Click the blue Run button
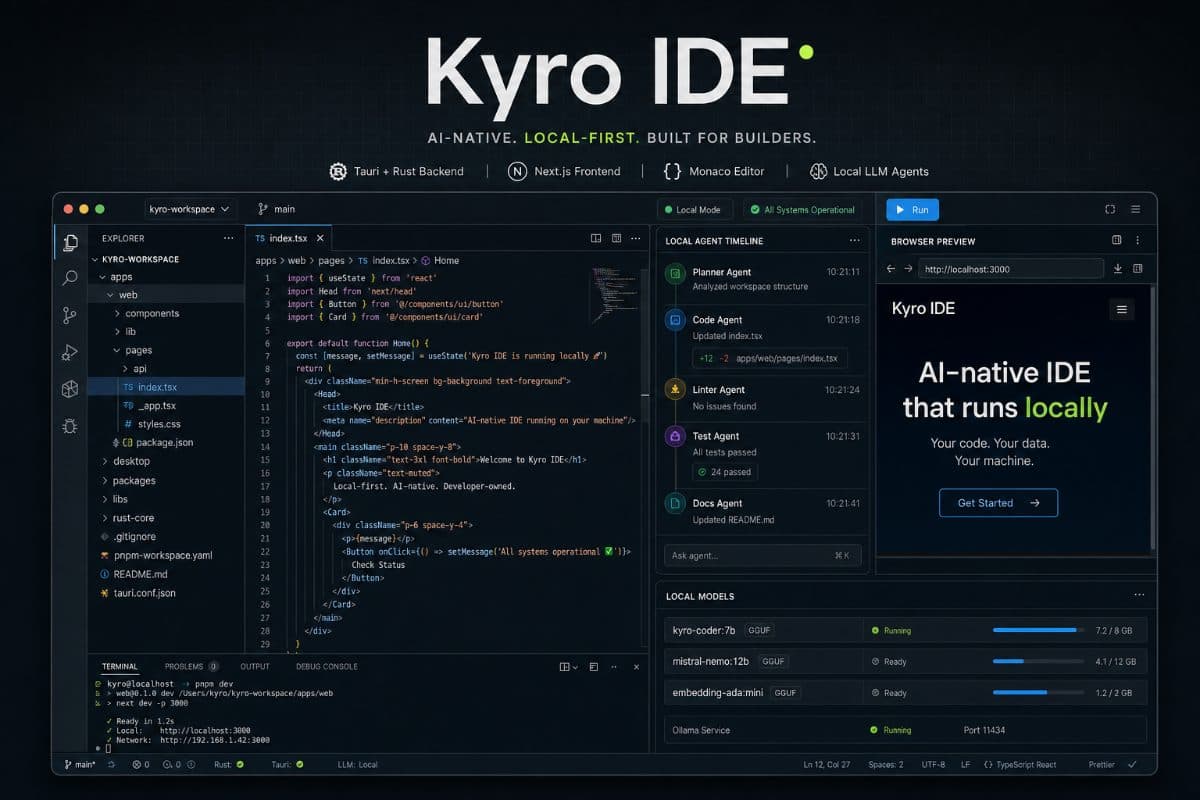This screenshot has width=1200, height=800. pos(912,210)
